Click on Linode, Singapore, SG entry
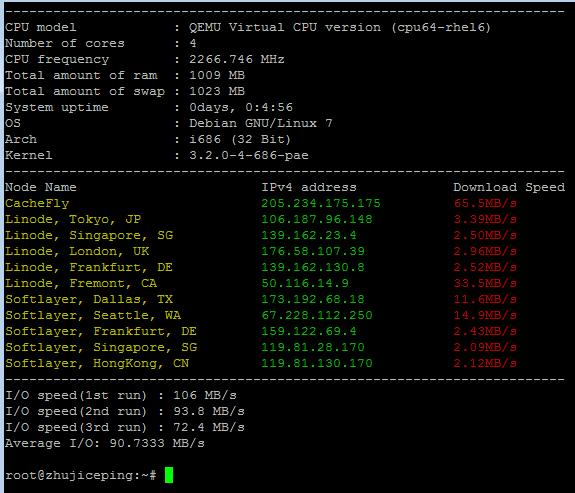 pyautogui.click(x=89, y=235)
